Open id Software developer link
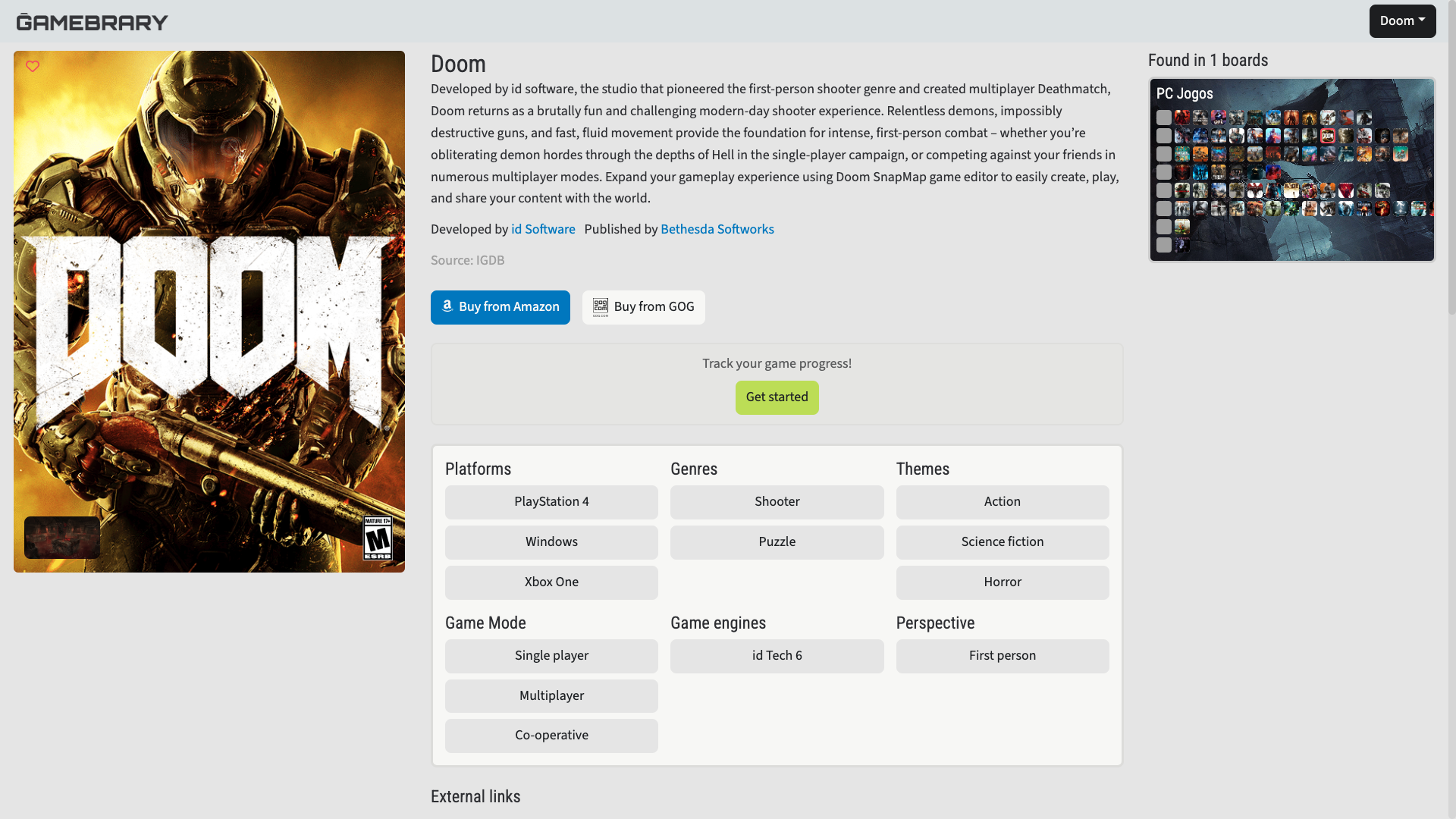This screenshot has height=819, width=1456. [543, 230]
